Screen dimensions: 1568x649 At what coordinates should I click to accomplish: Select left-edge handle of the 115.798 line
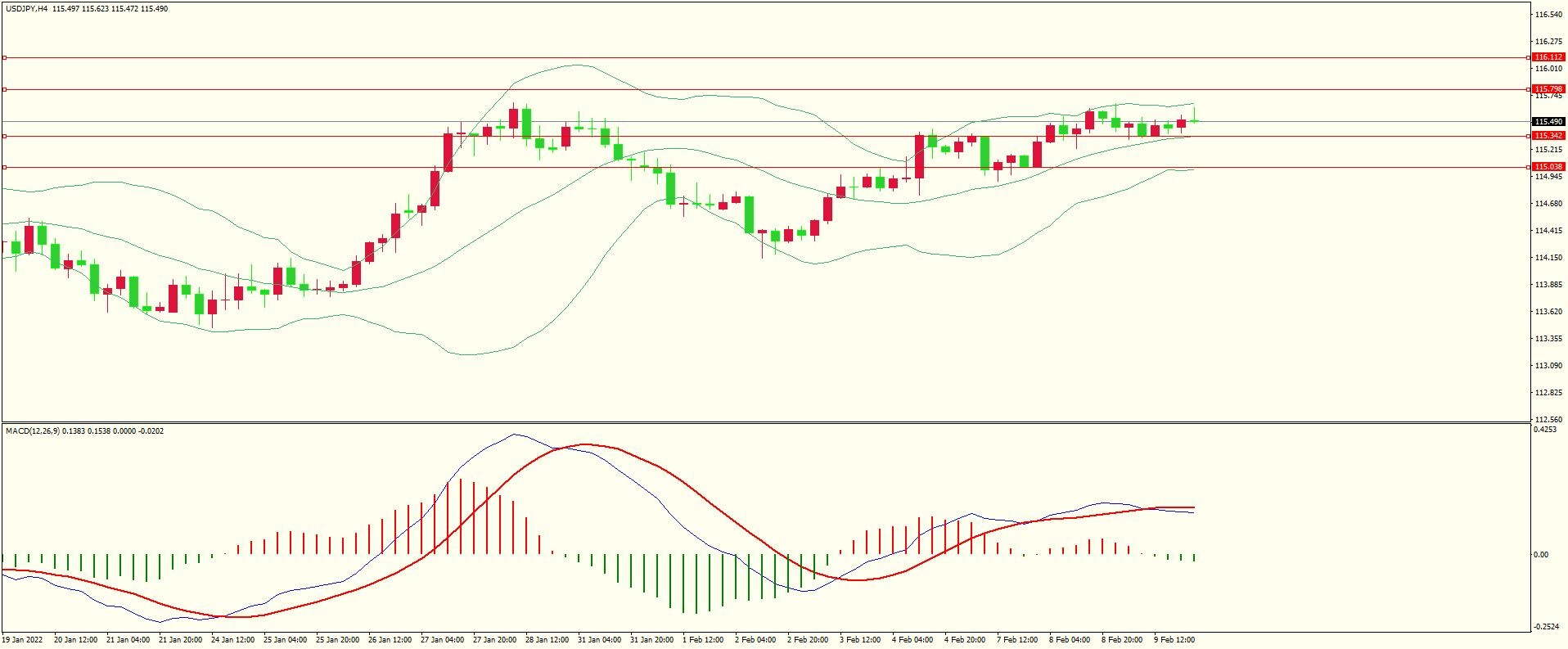coord(4,90)
